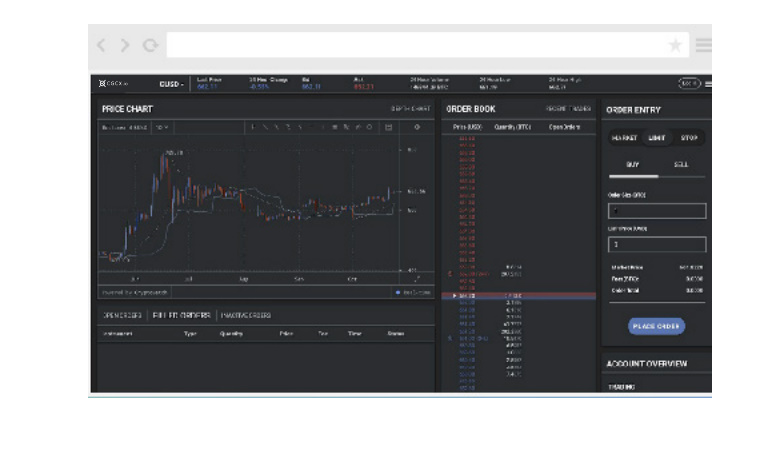Open the exchange menu icon beside login

[708, 83]
